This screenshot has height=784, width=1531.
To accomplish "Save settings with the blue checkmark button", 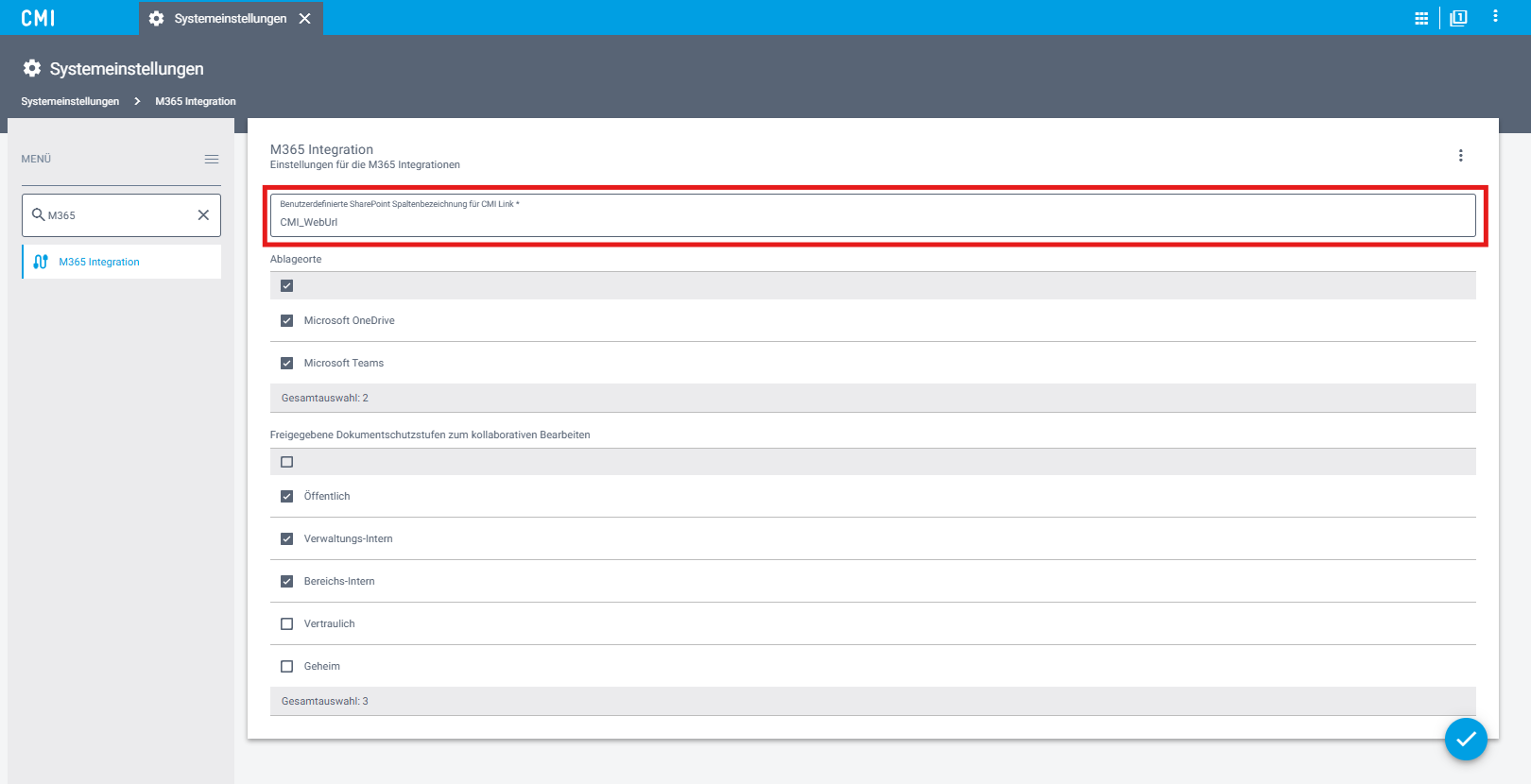I will pos(1465,739).
